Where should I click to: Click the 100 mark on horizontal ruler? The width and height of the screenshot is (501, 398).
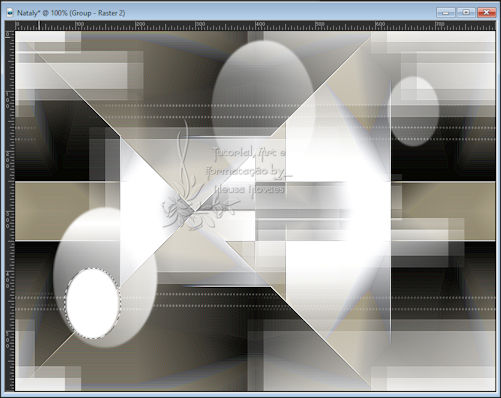(x=79, y=24)
